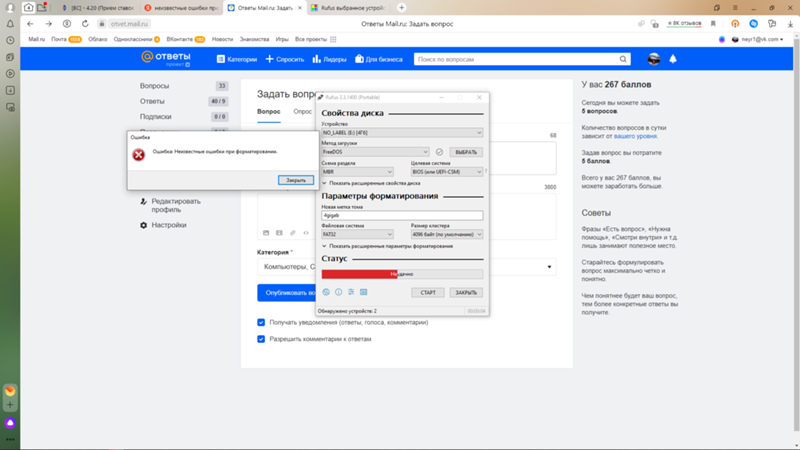800x450 pixels.
Task: Expand 'Показать расширенные параметры форматирования'
Action: pyautogui.click(x=388, y=246)
